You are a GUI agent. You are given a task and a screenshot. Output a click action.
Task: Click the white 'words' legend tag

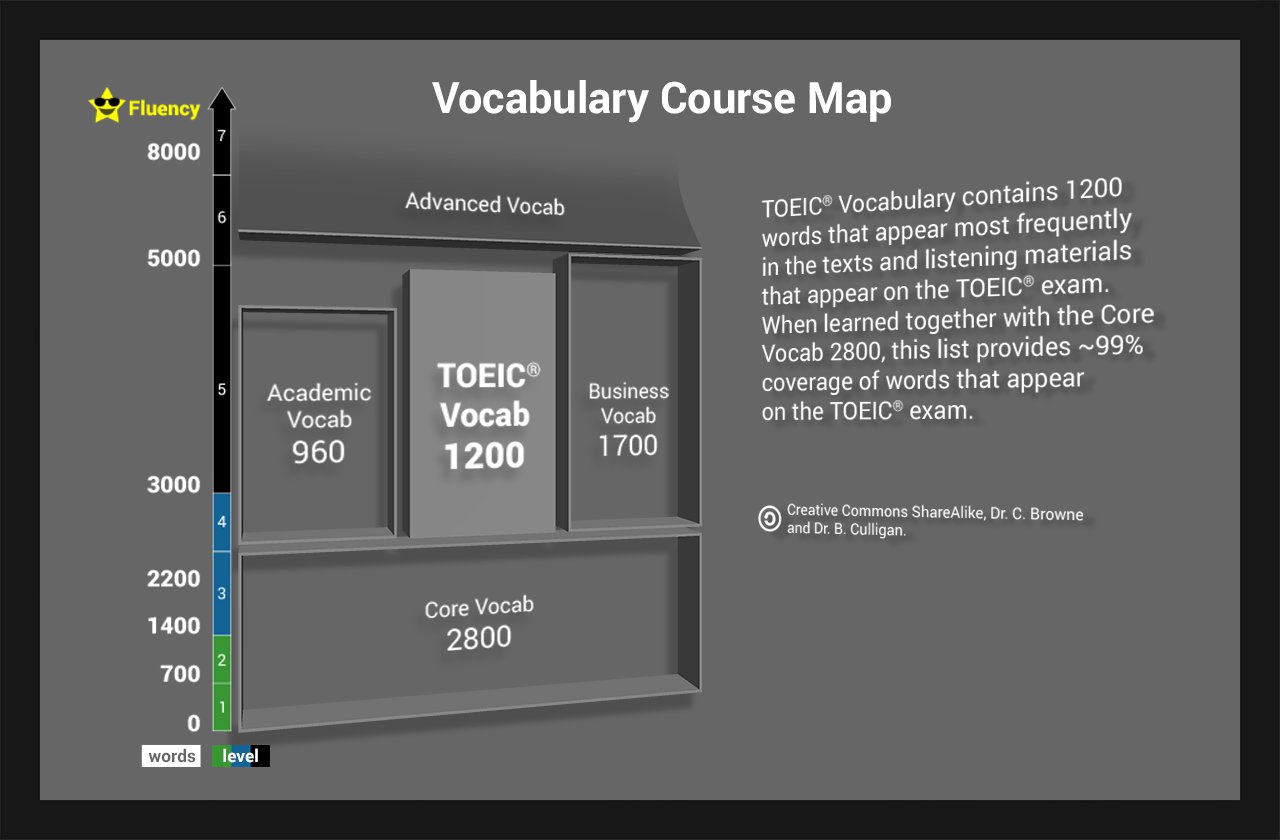click(x=171, y=756)
